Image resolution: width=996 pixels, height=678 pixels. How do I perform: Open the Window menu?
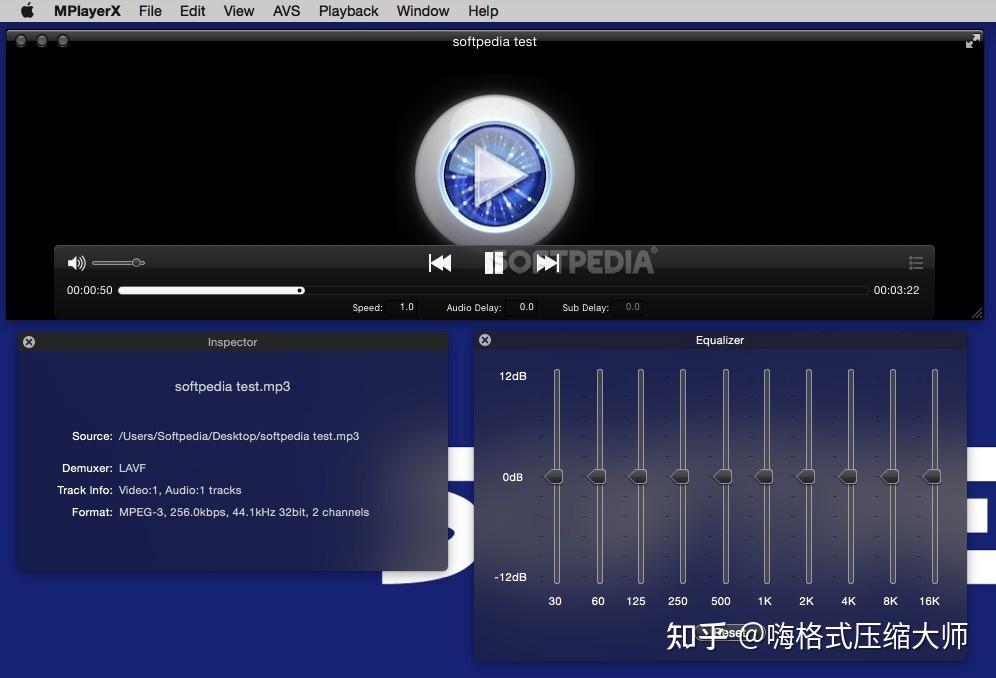tap(422, 11)
